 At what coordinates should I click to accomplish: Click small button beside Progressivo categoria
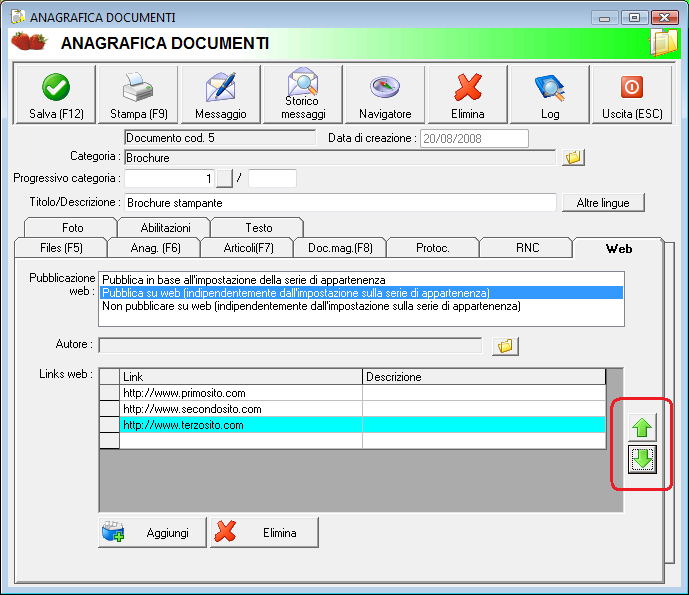click(x=225, y=178)
